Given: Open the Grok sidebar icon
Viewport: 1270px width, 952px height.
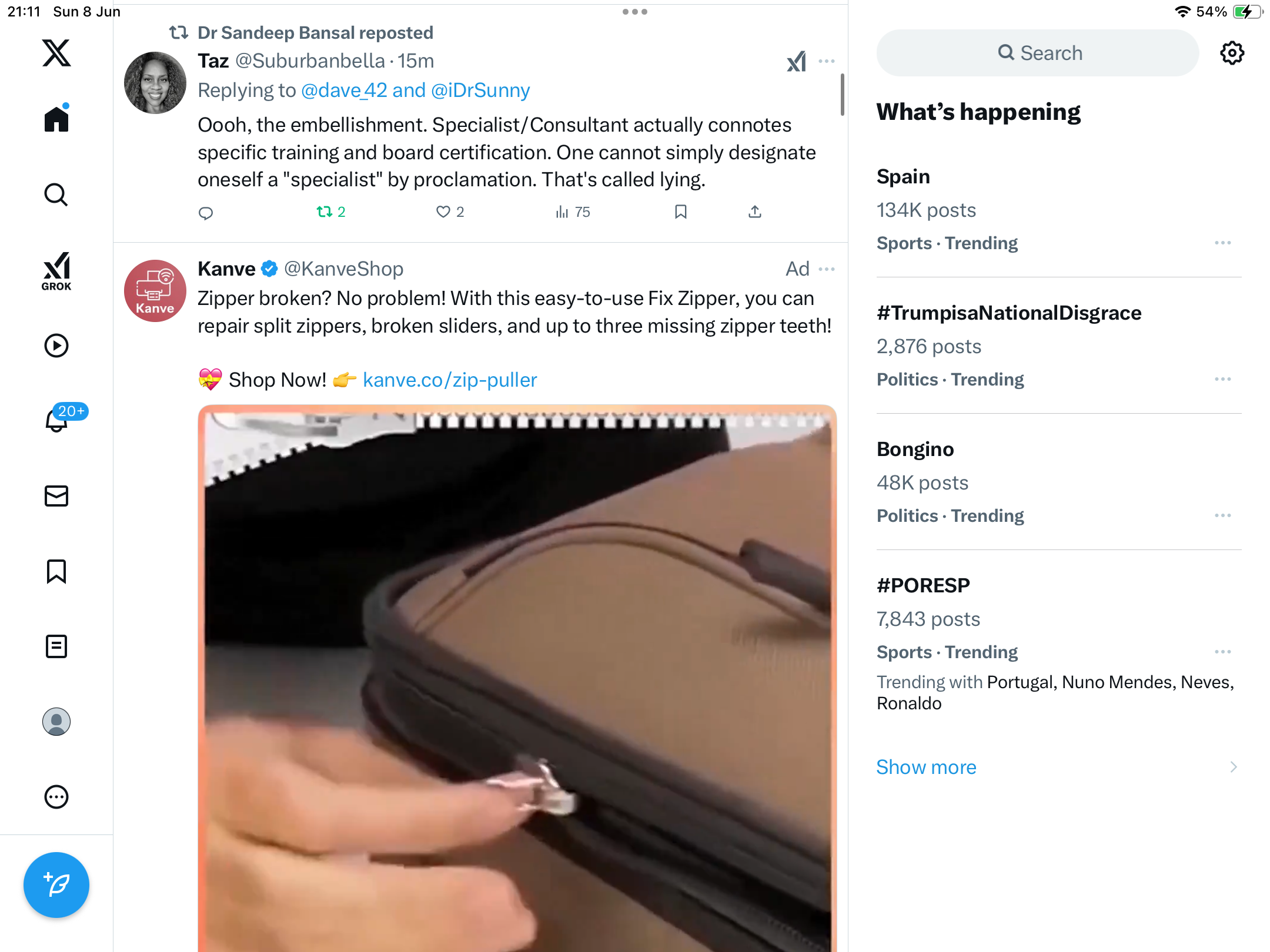Looking at the screenshot, I should 56,271.
